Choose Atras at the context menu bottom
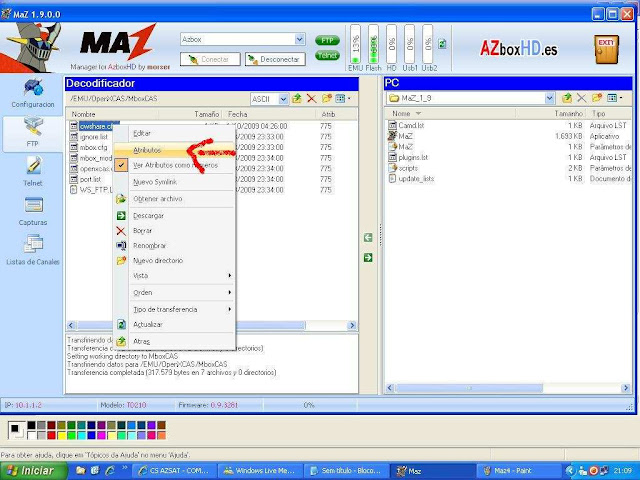Image resolution: width=640 pixels, height=480 pixels. coord(174,341)
